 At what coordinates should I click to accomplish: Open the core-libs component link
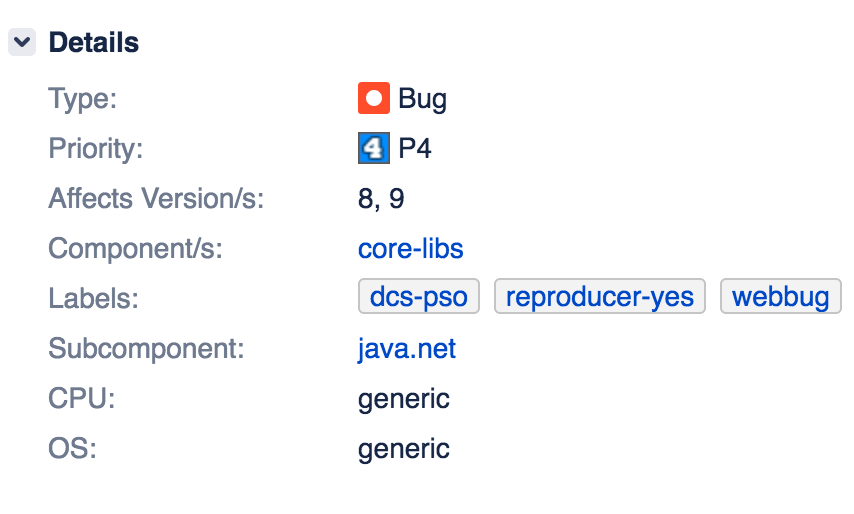[410, 249]
